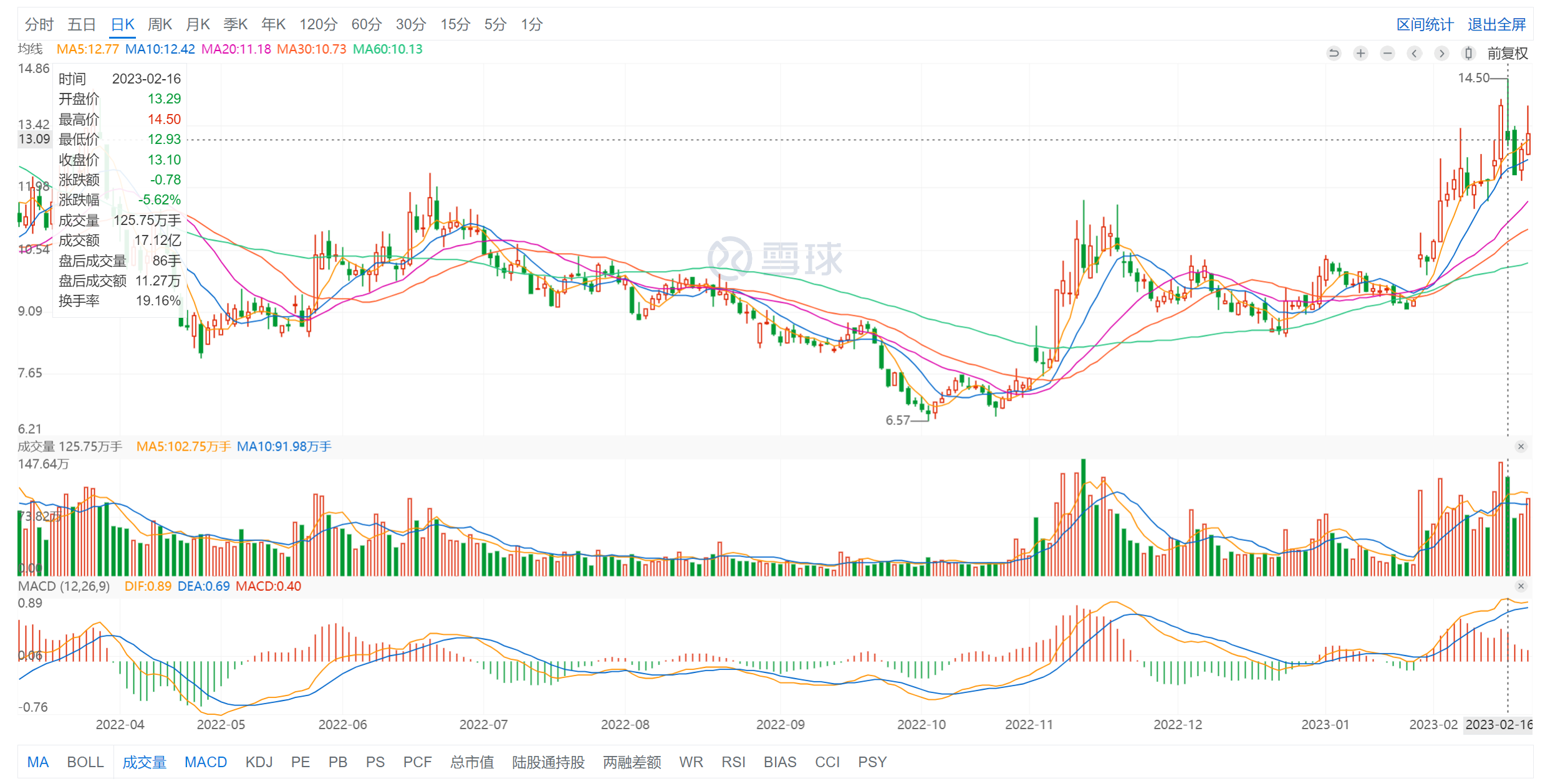This screenshot has width=1545, height=784.
Task: Toggle the 陆股通持股 indicator
Action: (548, 762)
